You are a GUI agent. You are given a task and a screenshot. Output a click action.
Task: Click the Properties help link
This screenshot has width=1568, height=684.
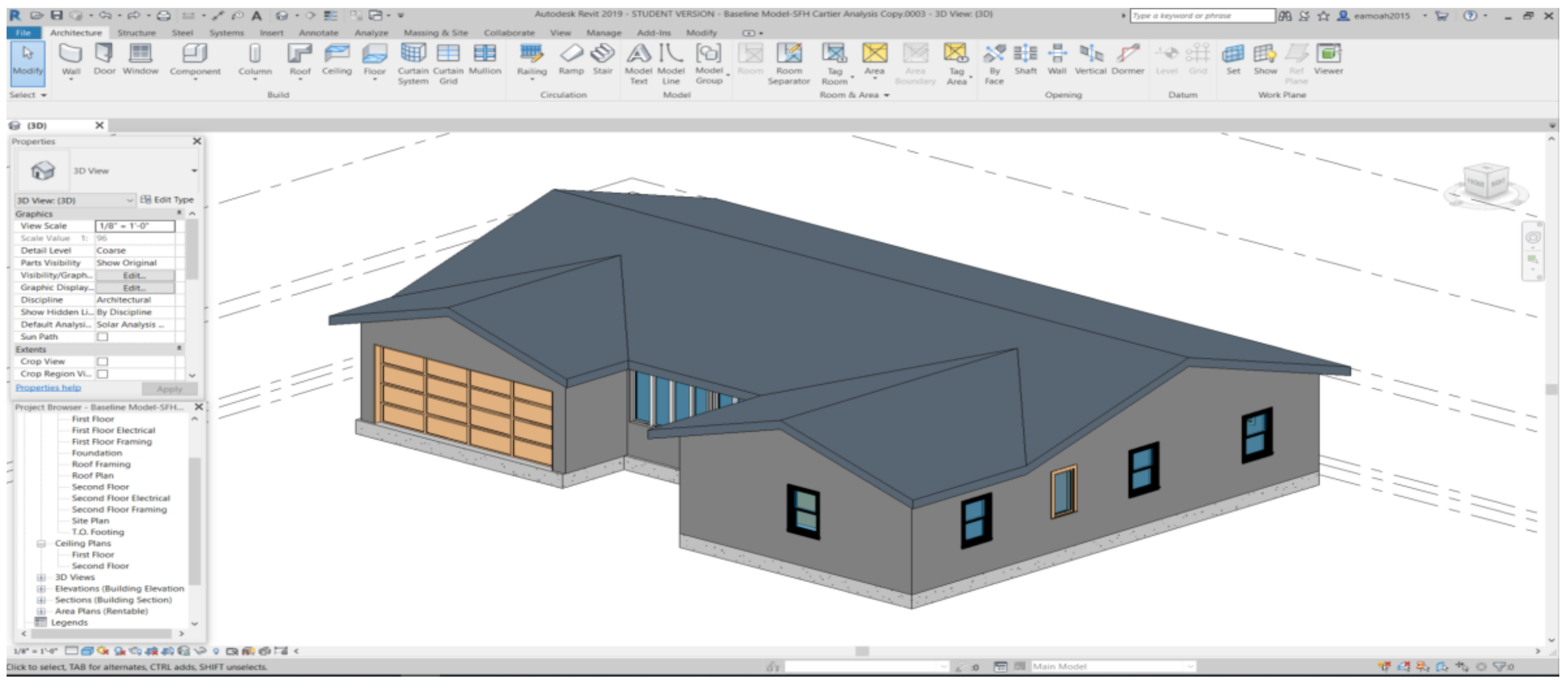click(48, 388)
